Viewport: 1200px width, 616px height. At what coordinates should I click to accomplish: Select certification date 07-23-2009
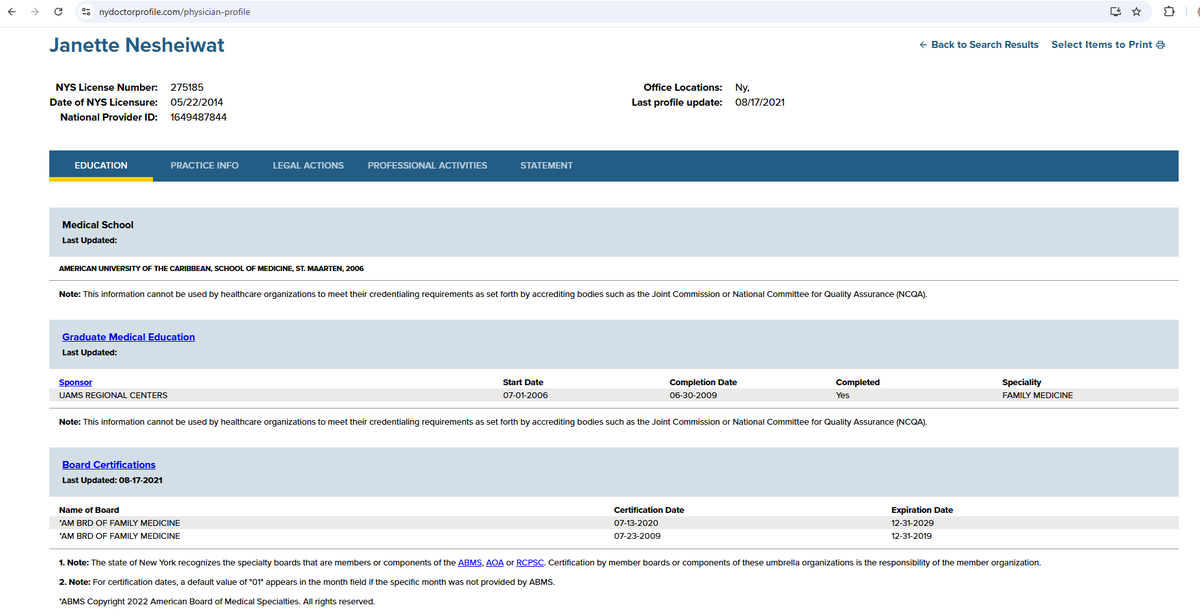pos(636,536)
